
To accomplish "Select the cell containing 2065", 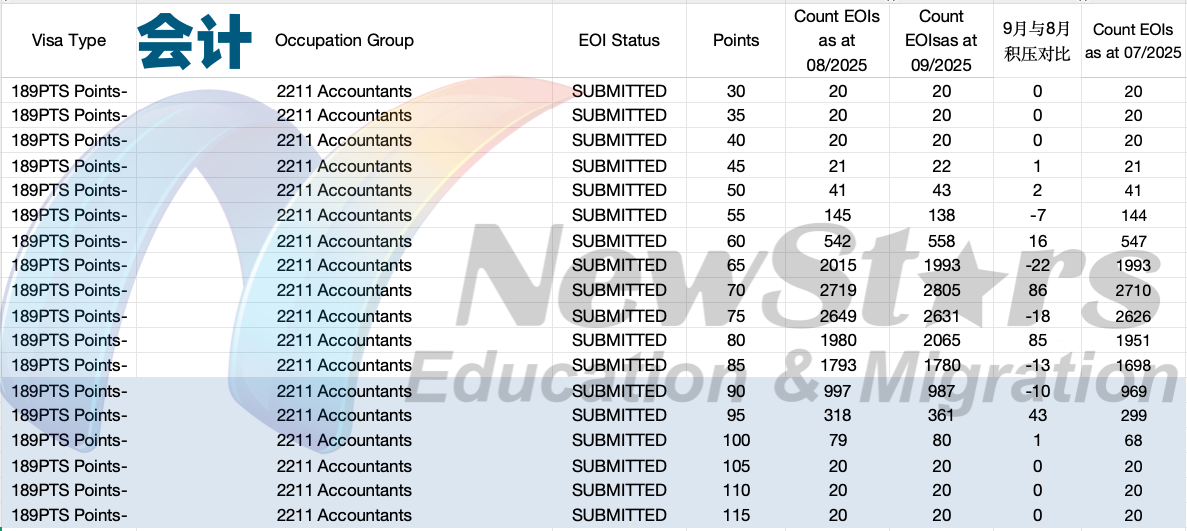I will coord(941,341).
